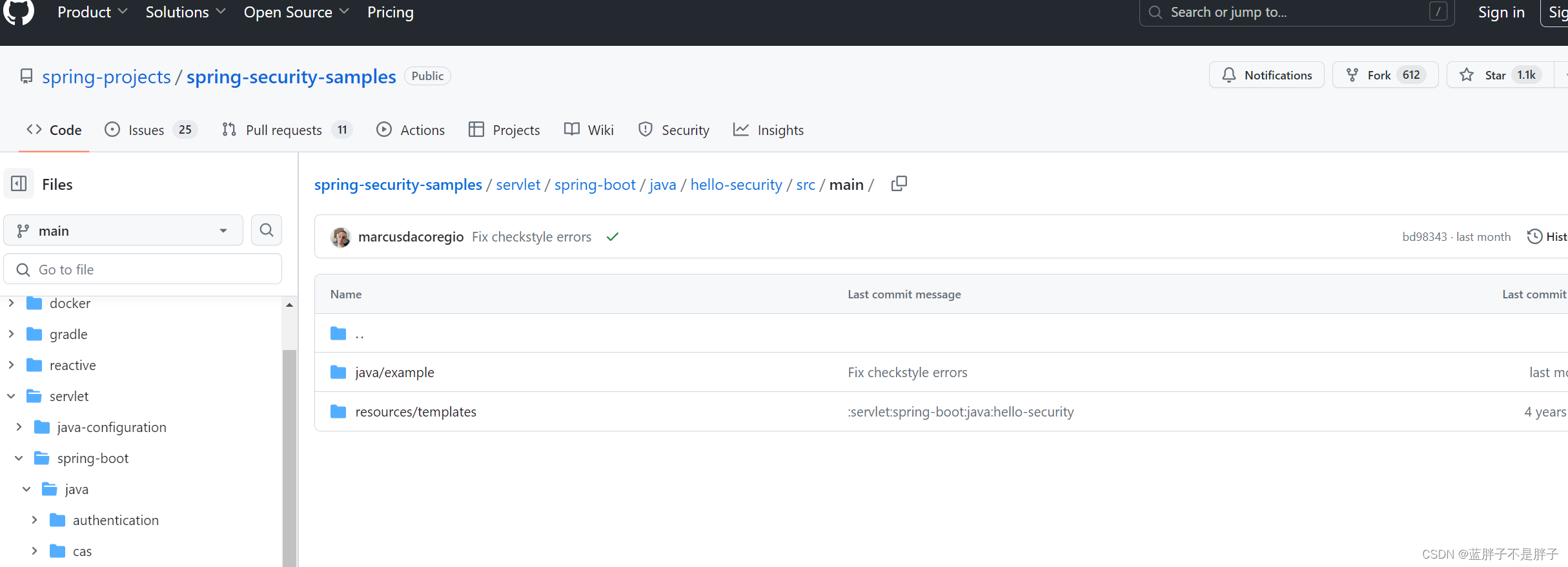Screen dimensions: 1568x567
Task: Open the Insights tab
Action: (x=768, y=130)
